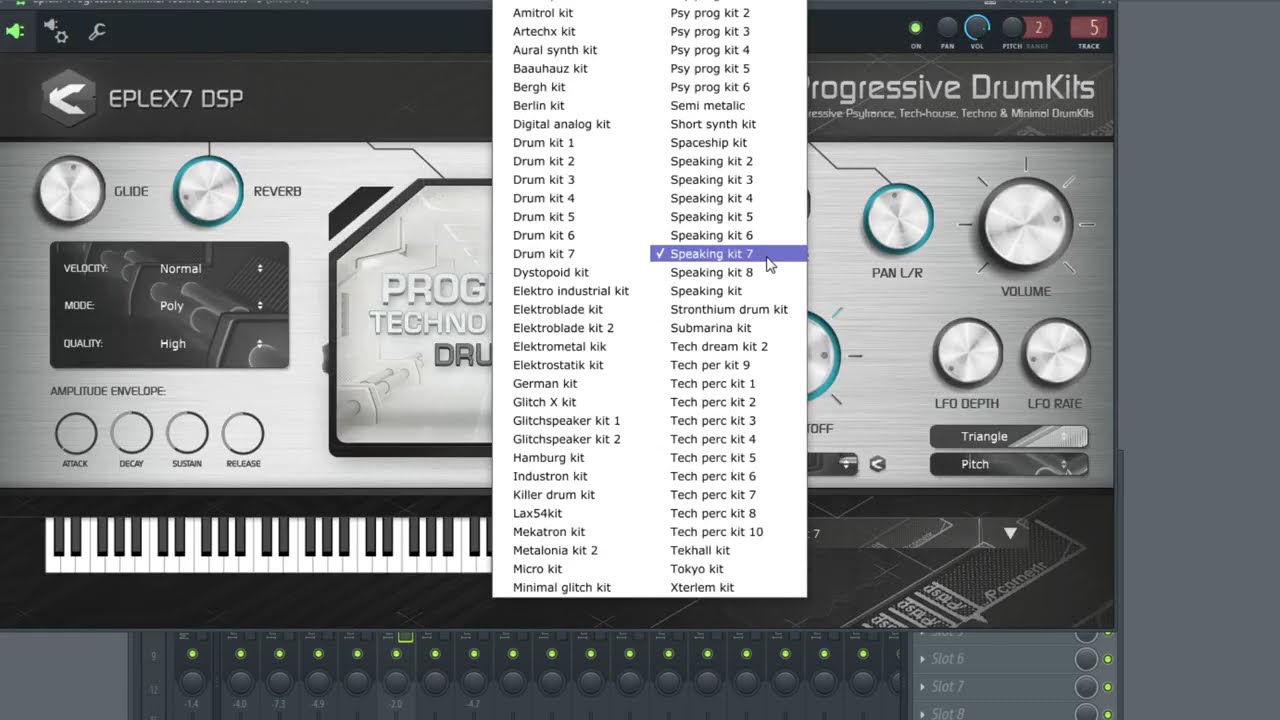1280x720 pixels.
Task: Click the small hexagon arrow icon
Action: (878, 464)
